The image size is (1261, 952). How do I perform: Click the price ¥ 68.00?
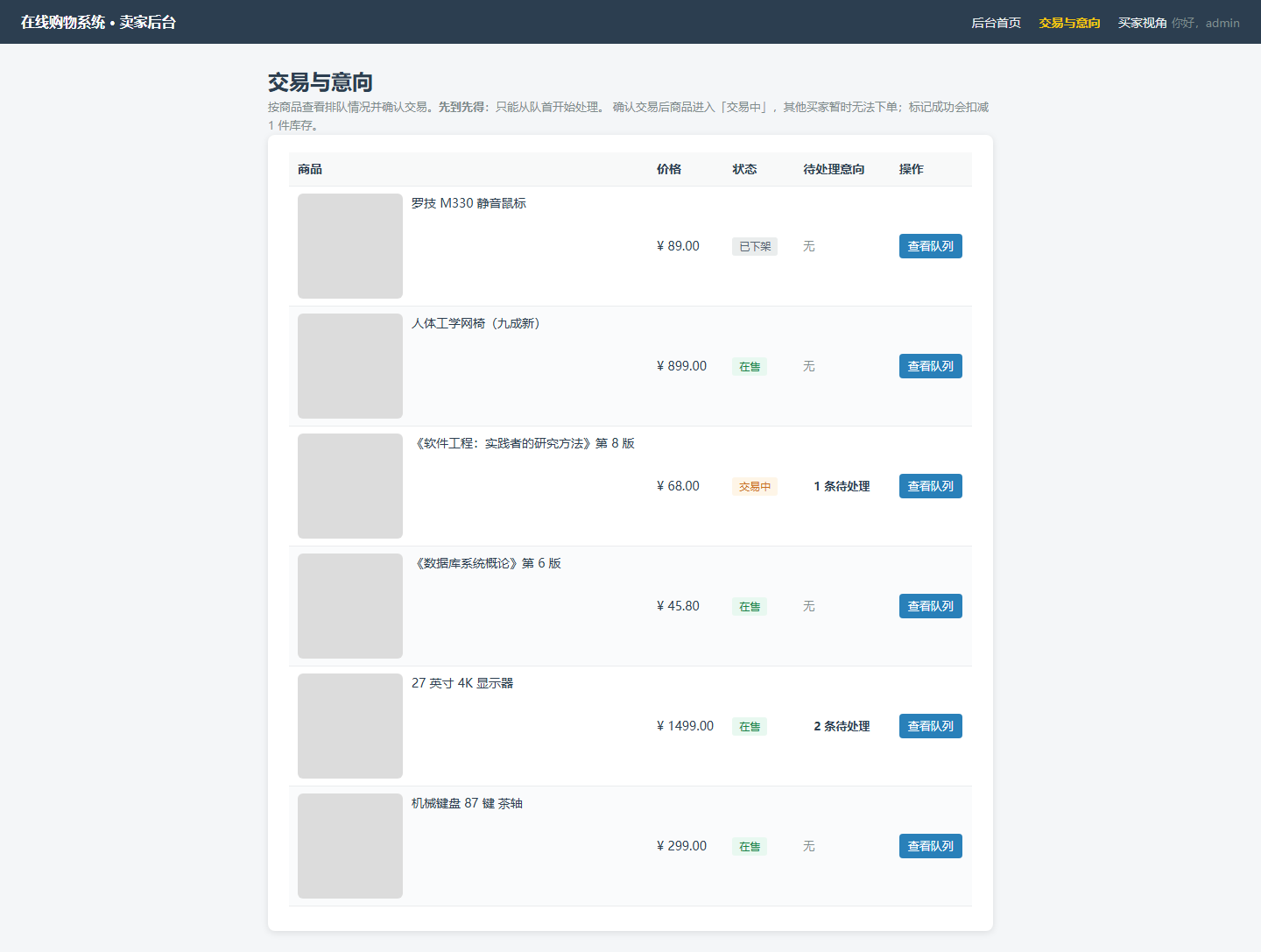678,486
